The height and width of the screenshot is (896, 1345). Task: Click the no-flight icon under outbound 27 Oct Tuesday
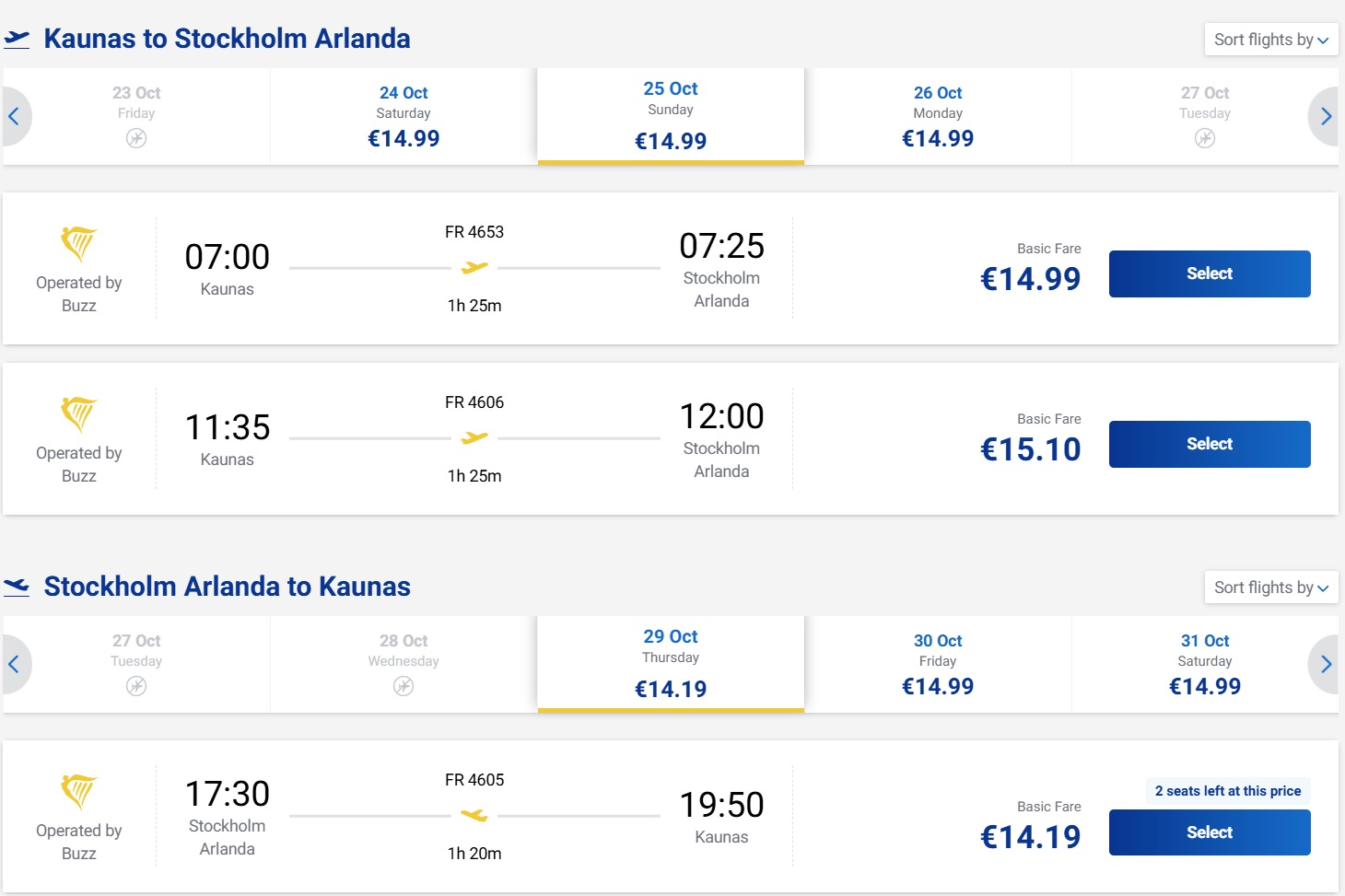pyautogui.click(x=1205, y=138)
